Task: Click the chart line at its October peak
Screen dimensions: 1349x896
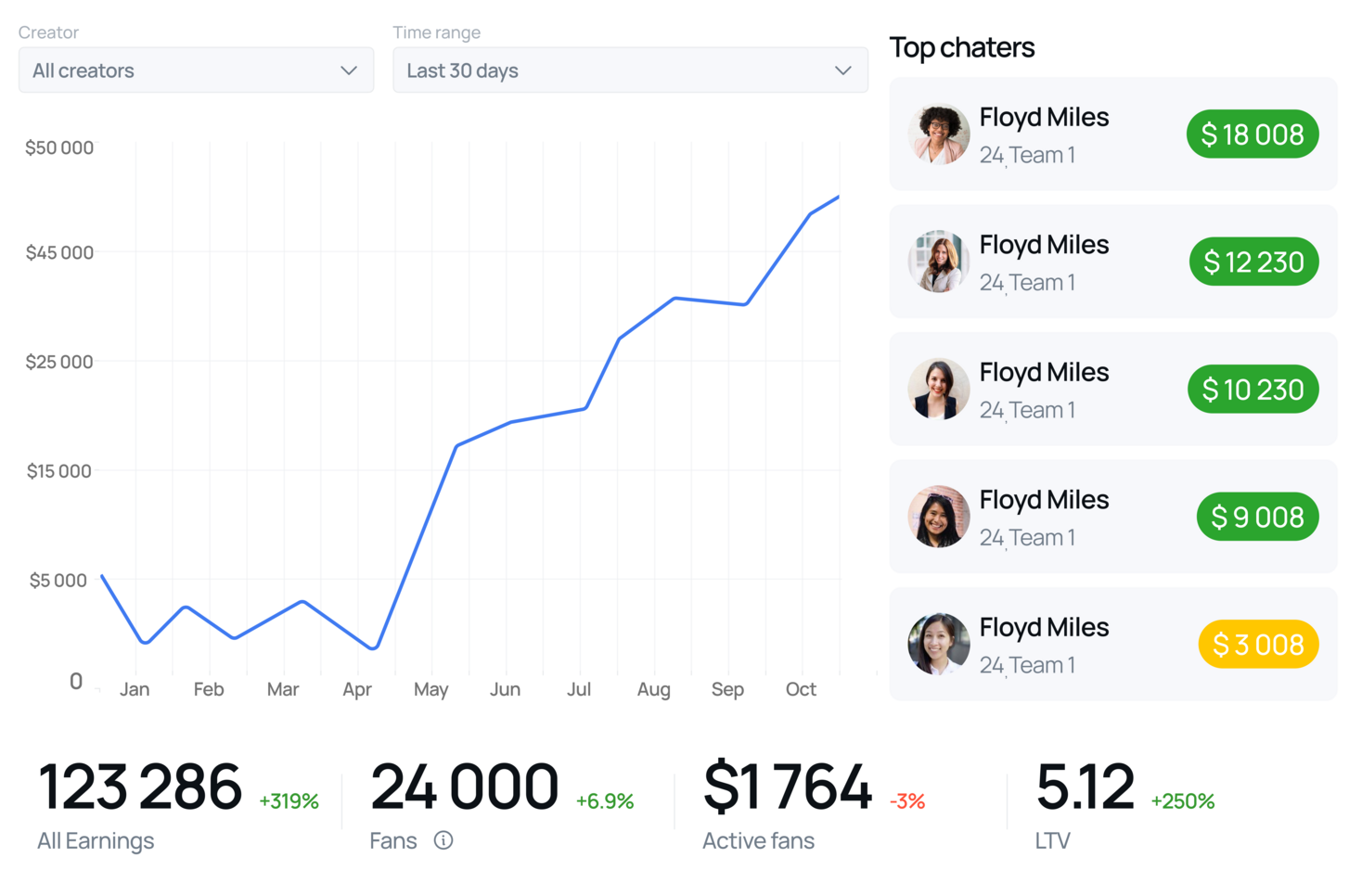Action: (x=837, y=197)
